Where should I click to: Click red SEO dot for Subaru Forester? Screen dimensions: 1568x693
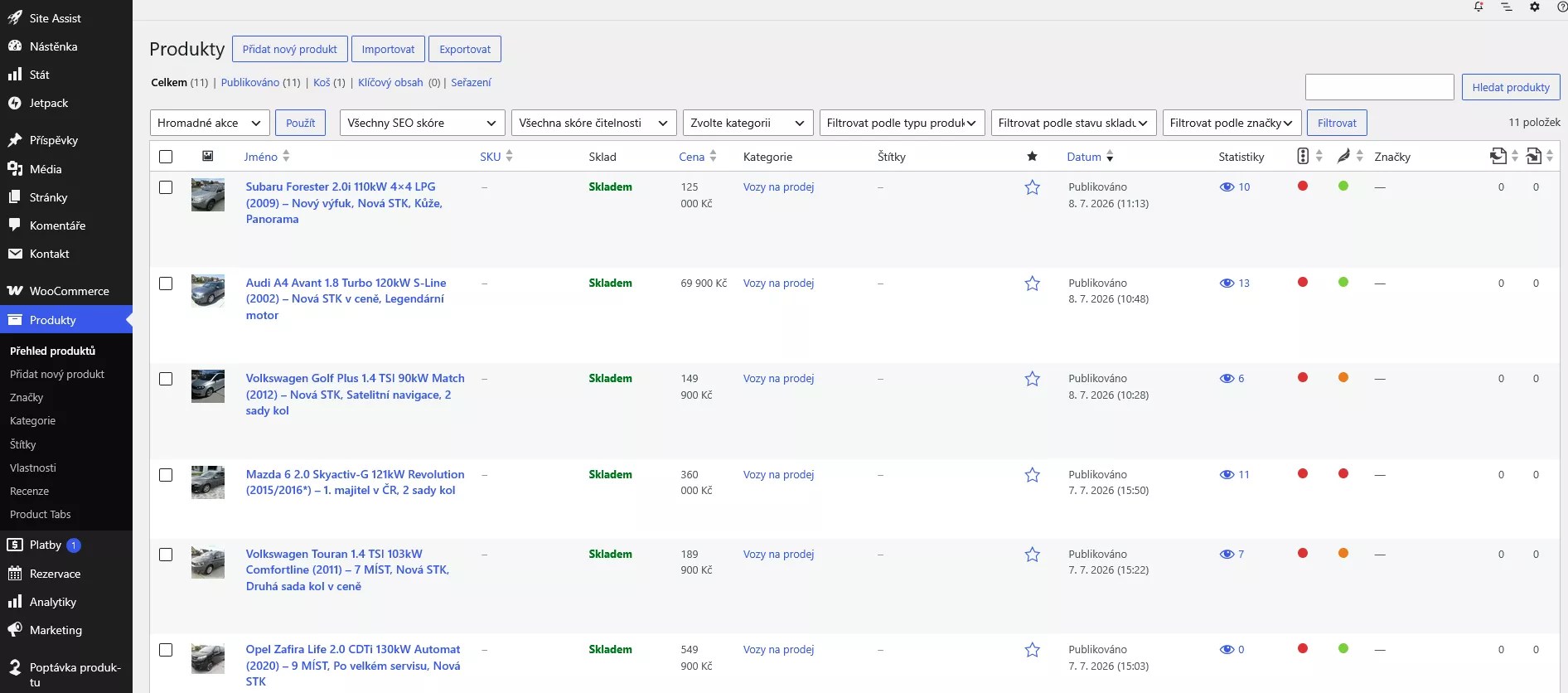coord(1303,186)
